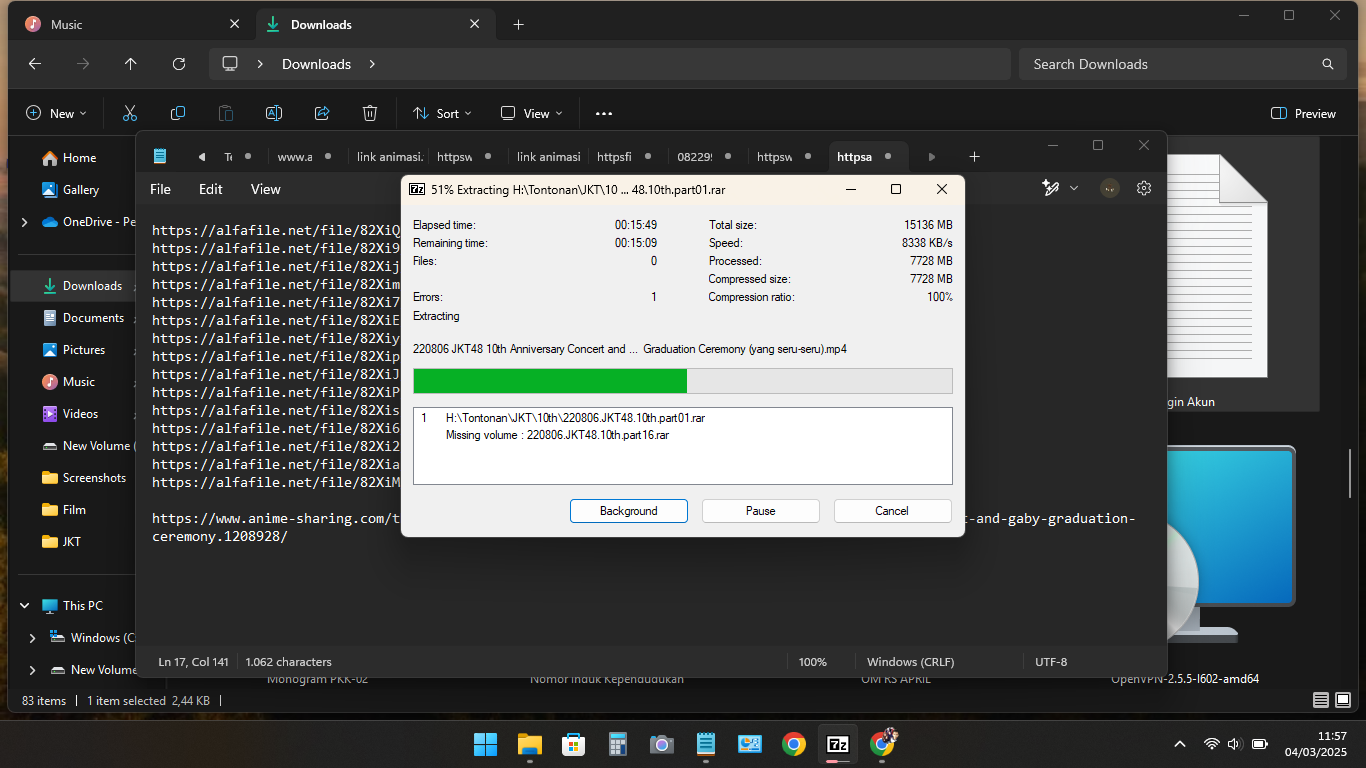The image size is (1366, 768).
Task: Click the green extraction progress bar
Action: pyautogui.click(x=550, y=381)
